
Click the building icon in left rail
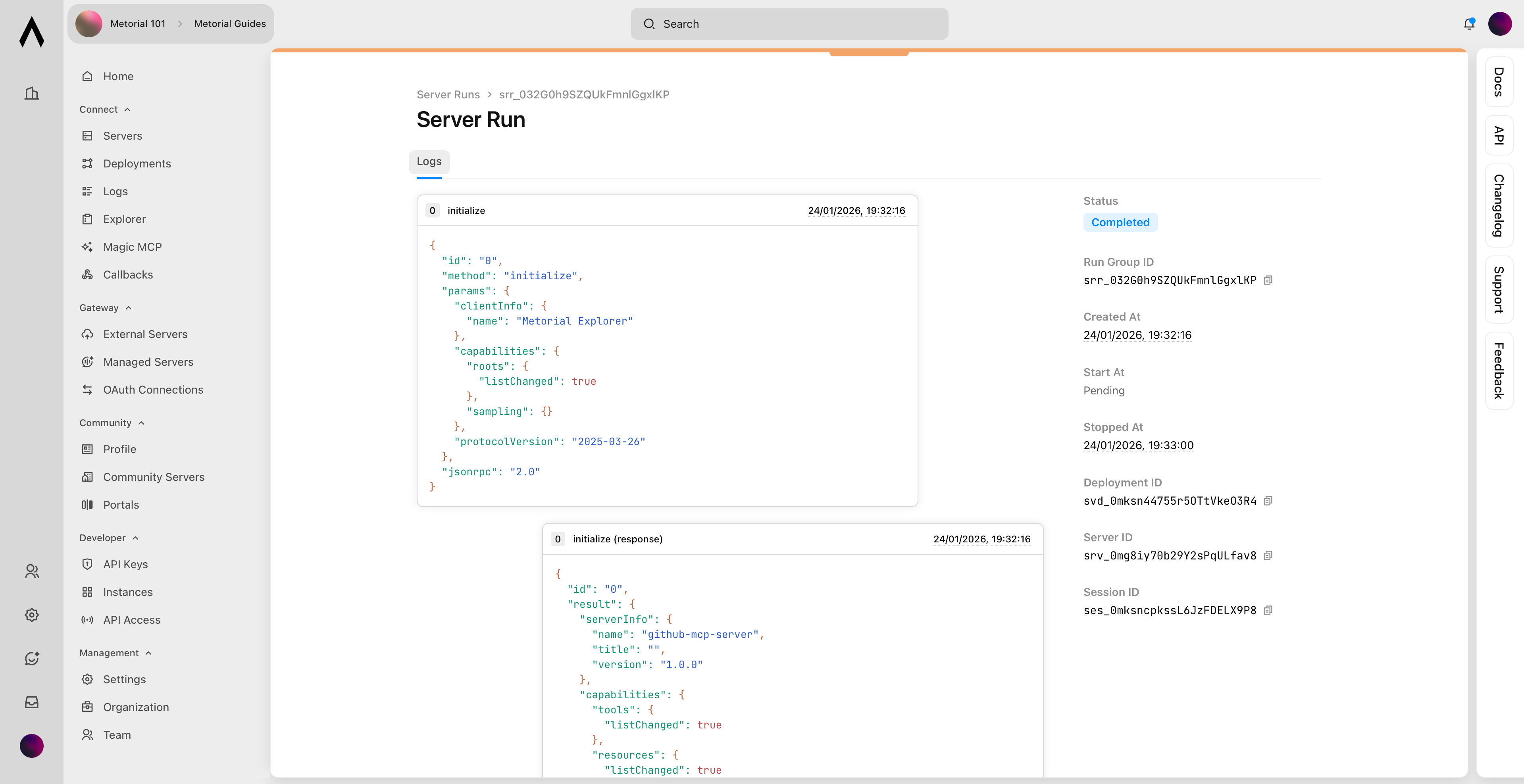[x=32, y=93]
